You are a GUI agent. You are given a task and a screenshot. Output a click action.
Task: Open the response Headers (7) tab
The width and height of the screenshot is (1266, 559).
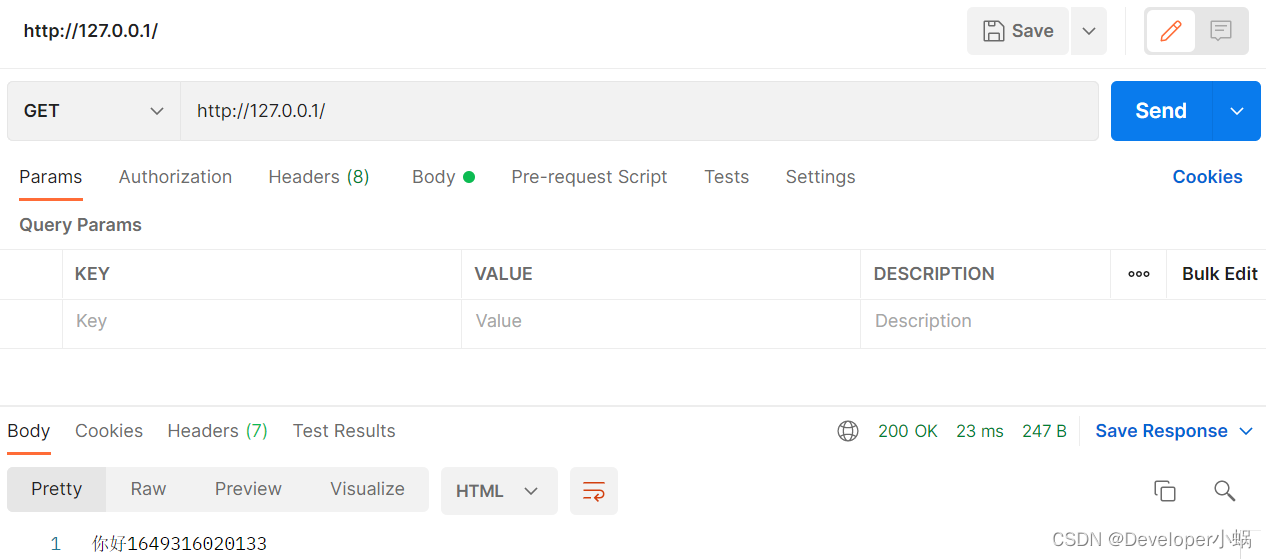217,431
